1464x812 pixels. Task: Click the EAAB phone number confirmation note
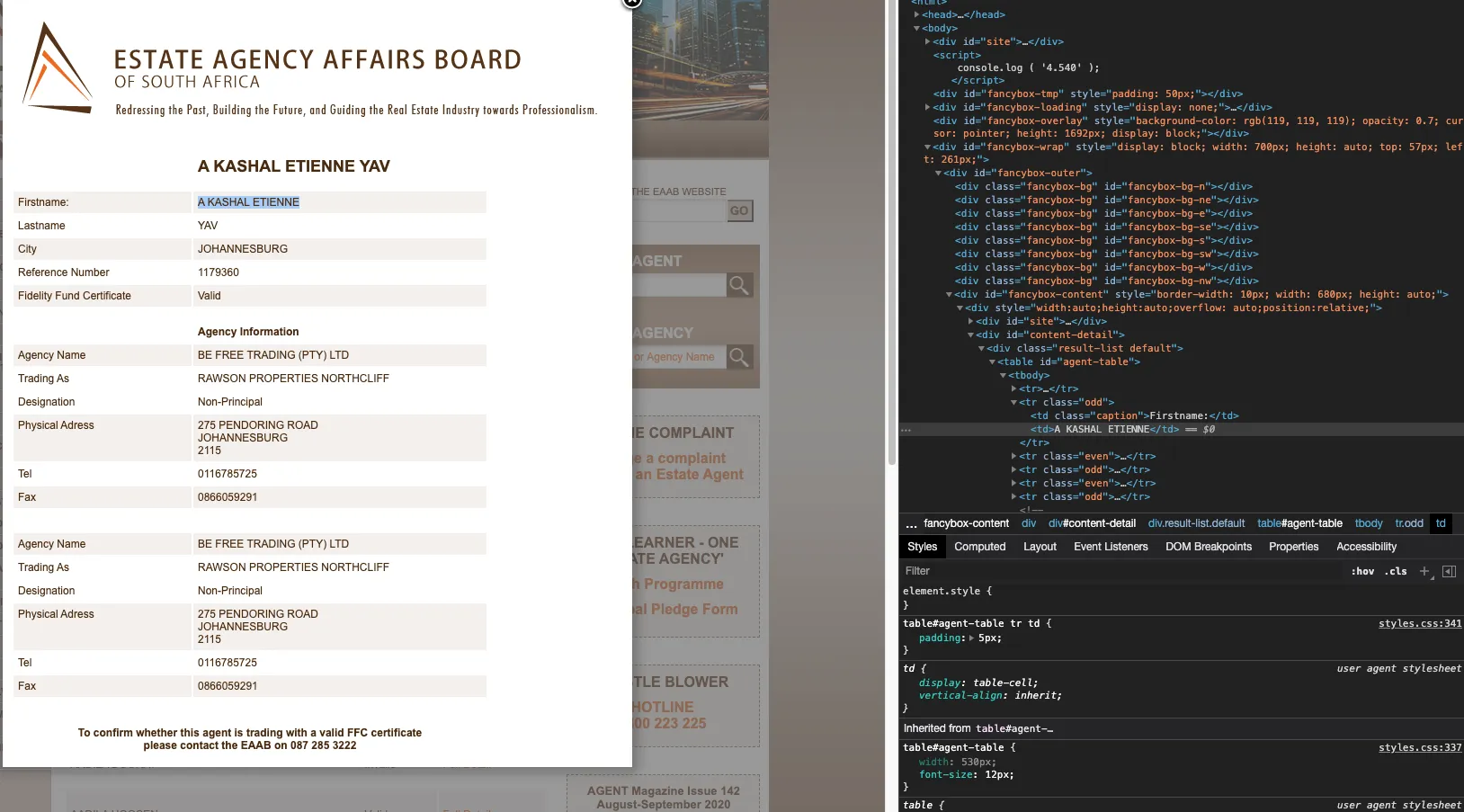(x=250, y=739)
